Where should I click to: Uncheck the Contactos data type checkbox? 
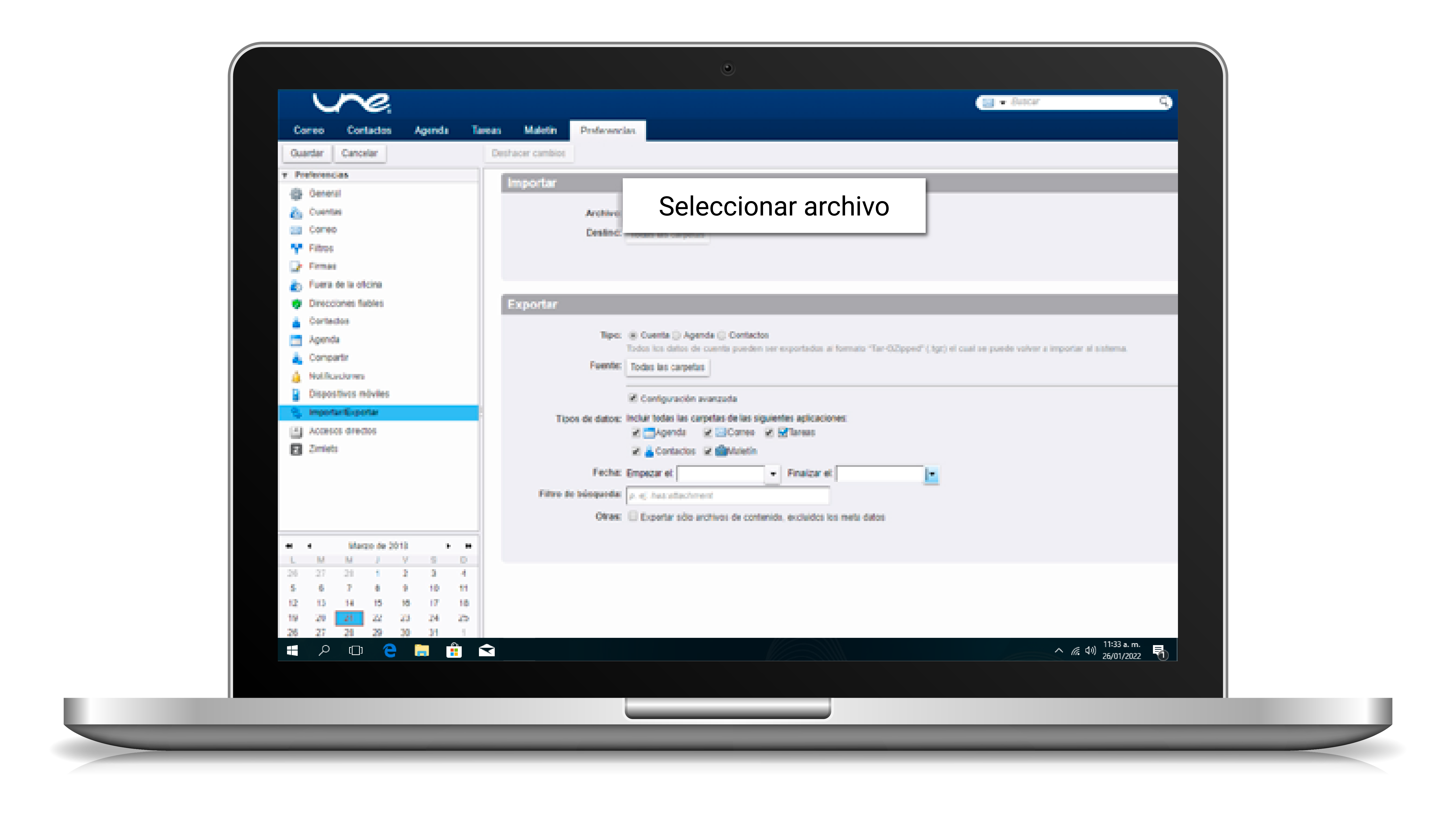click(x=636, y=451)
